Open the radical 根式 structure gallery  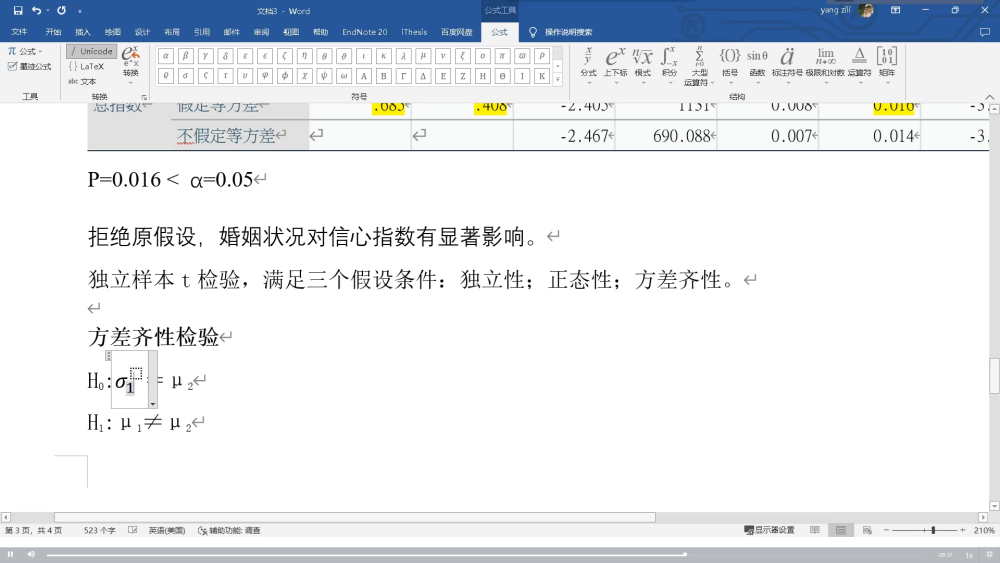tap(642, 61)
